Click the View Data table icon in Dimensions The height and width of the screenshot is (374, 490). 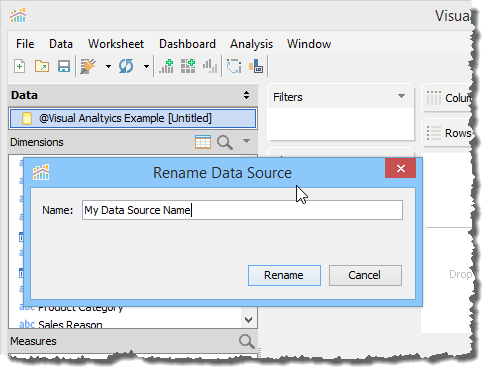tap(203, 142)
